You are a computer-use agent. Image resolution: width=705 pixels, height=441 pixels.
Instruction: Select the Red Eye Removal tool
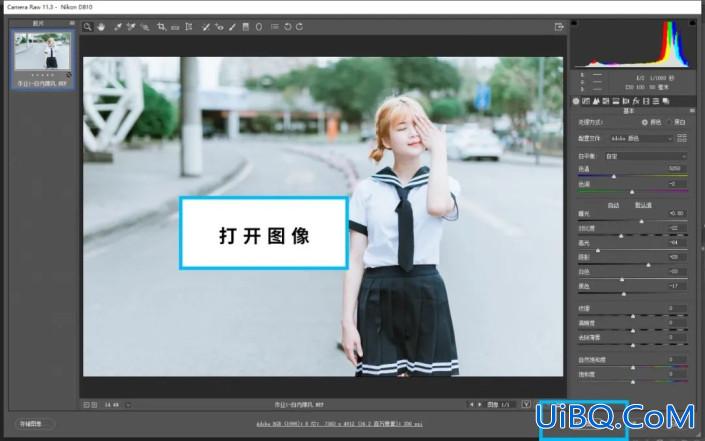coord(219,27)
